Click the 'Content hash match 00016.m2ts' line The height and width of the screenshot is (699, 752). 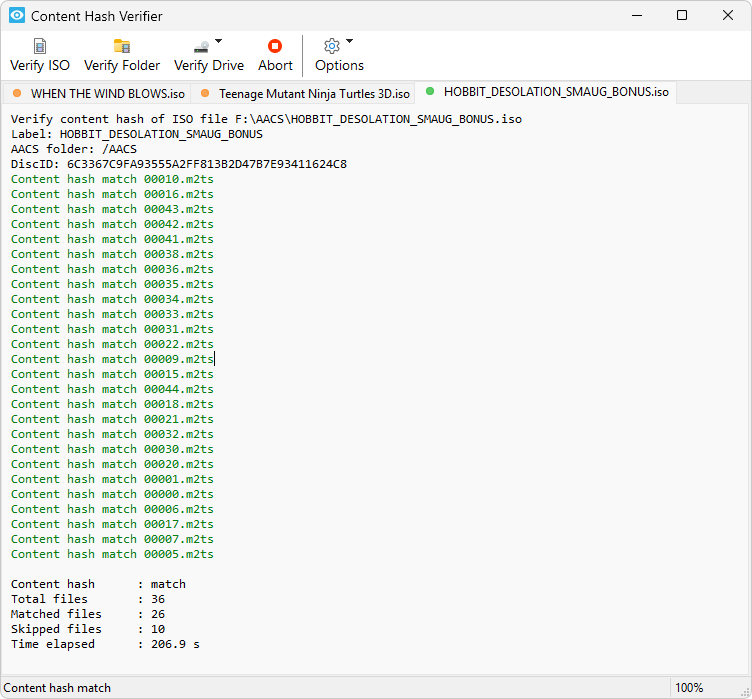[112, 194]
